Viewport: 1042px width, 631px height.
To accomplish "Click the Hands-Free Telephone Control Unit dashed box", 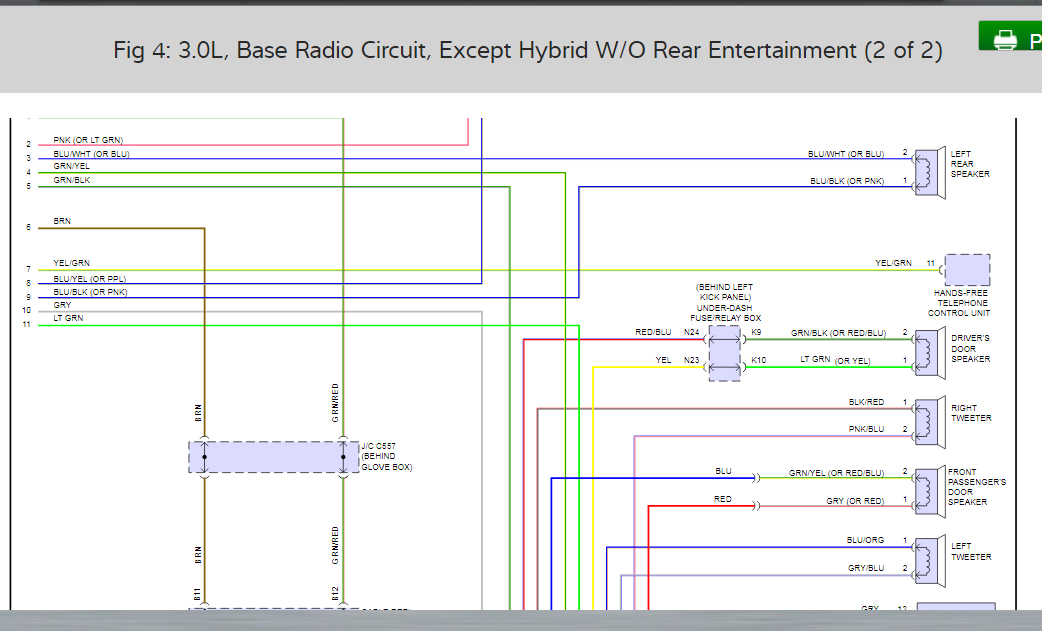I will 967,270.
